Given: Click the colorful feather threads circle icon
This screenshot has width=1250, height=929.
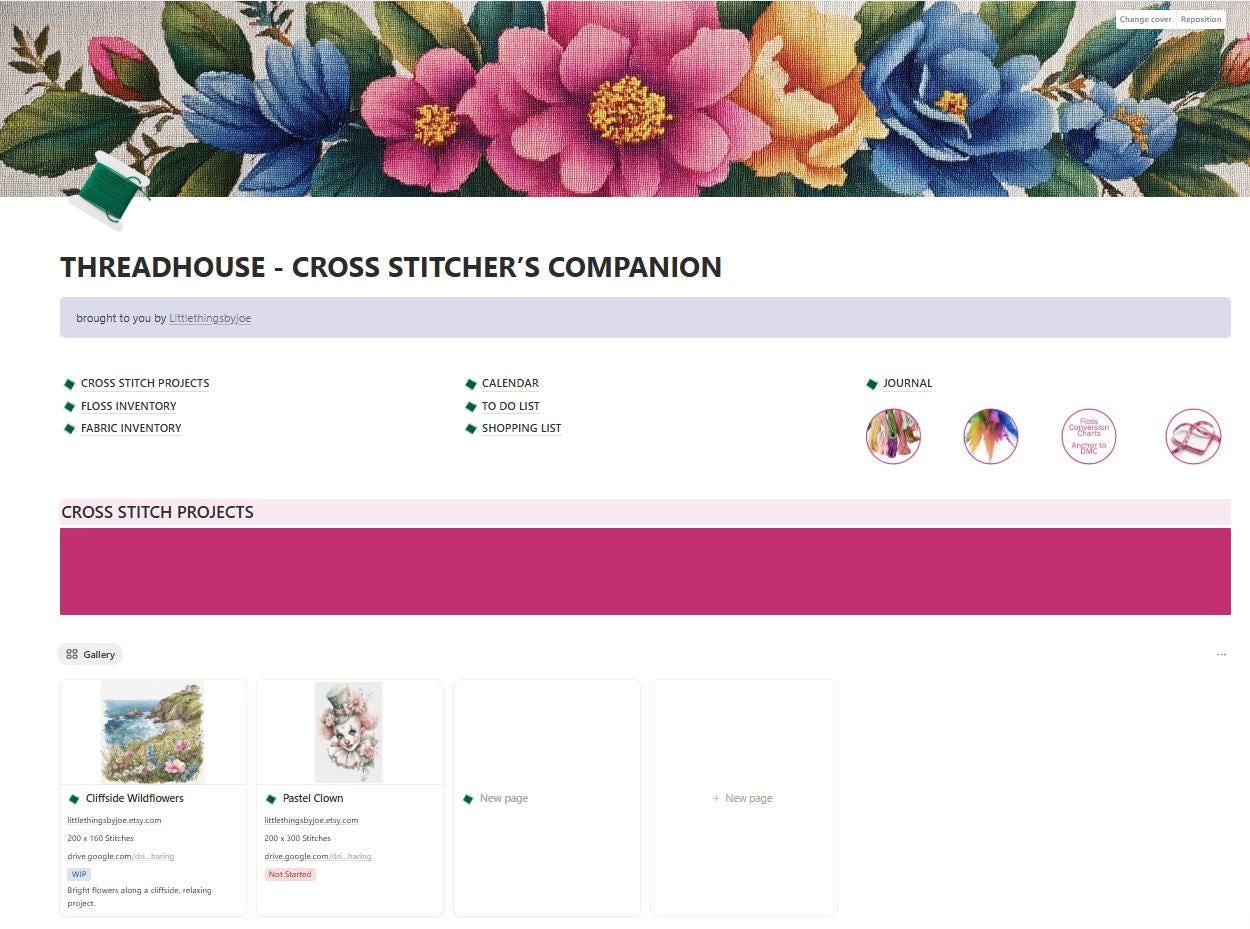Looking at the screenshot, I should click(x=990, y=436).
